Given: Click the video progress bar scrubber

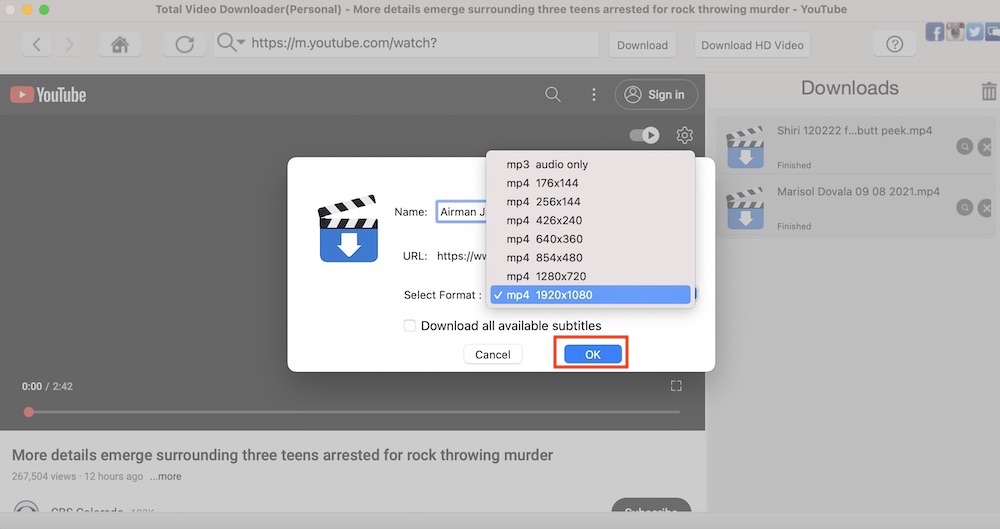Looking at the screenshot, I should pyautogui.click(x=29, y=412).
